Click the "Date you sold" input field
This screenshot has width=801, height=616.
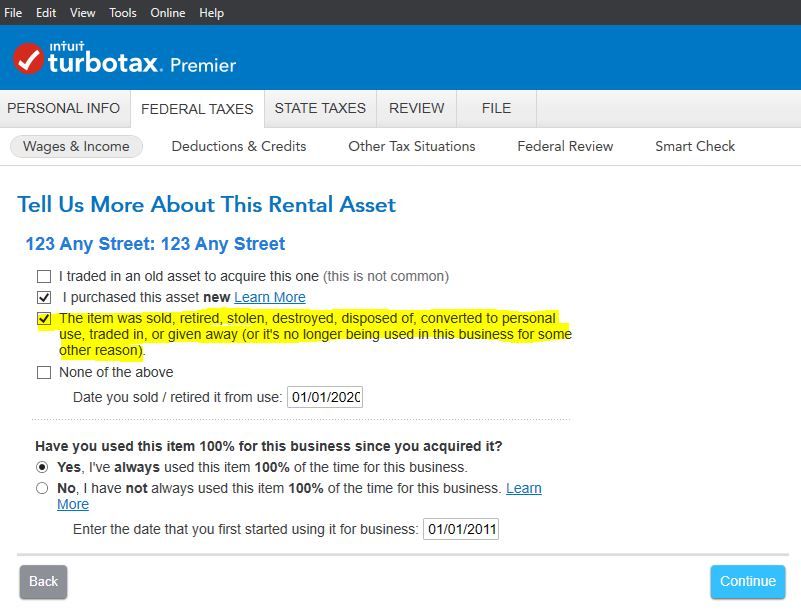[x=325, y=396]
